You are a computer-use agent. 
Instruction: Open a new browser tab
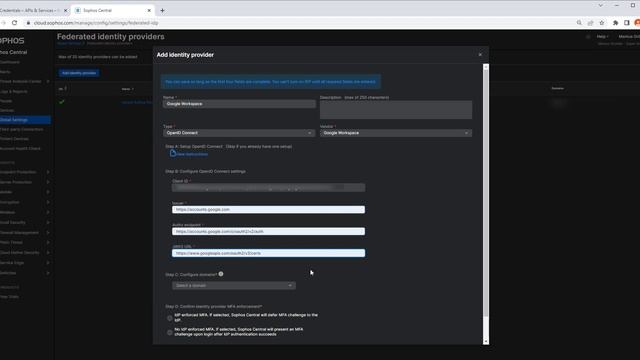point(162,11)
